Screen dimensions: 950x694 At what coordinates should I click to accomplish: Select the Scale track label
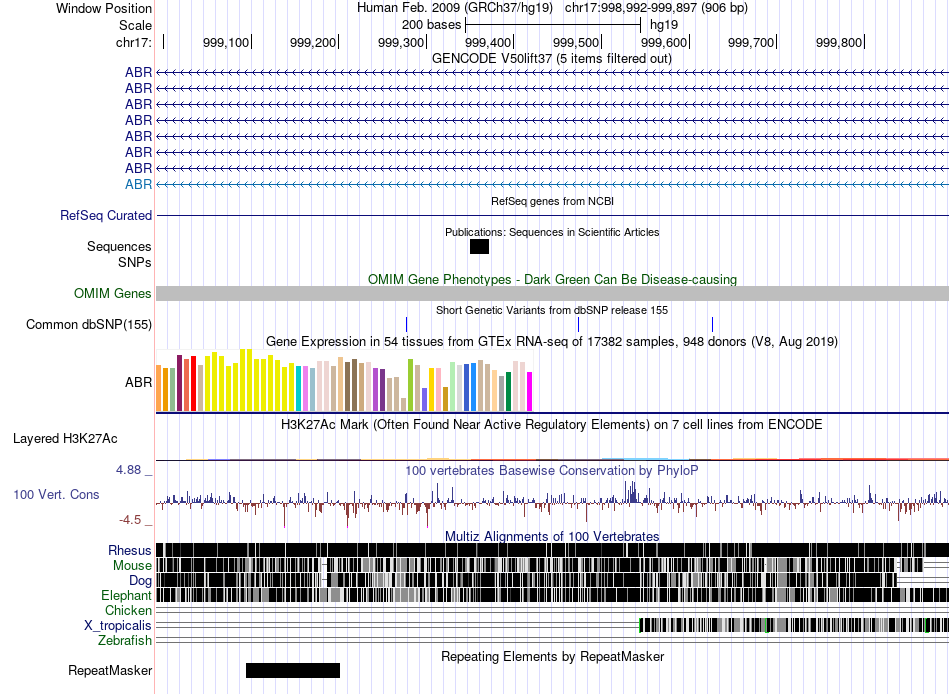135,25
